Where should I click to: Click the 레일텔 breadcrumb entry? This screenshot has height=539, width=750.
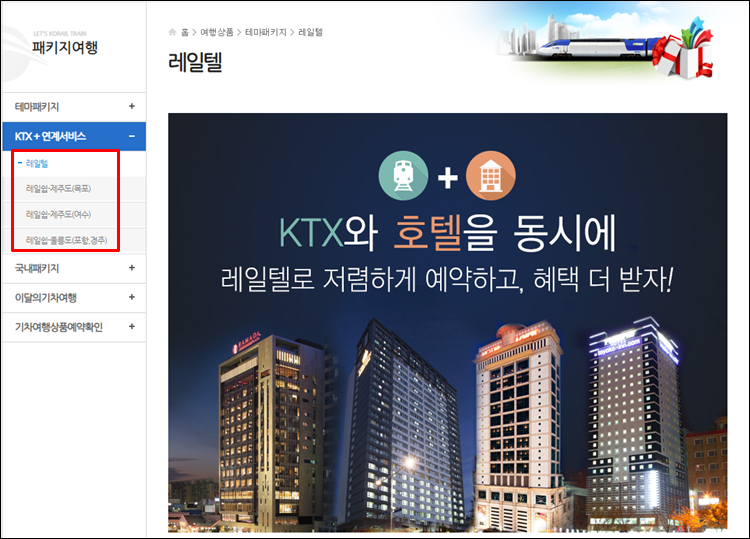tap(310, 32)
